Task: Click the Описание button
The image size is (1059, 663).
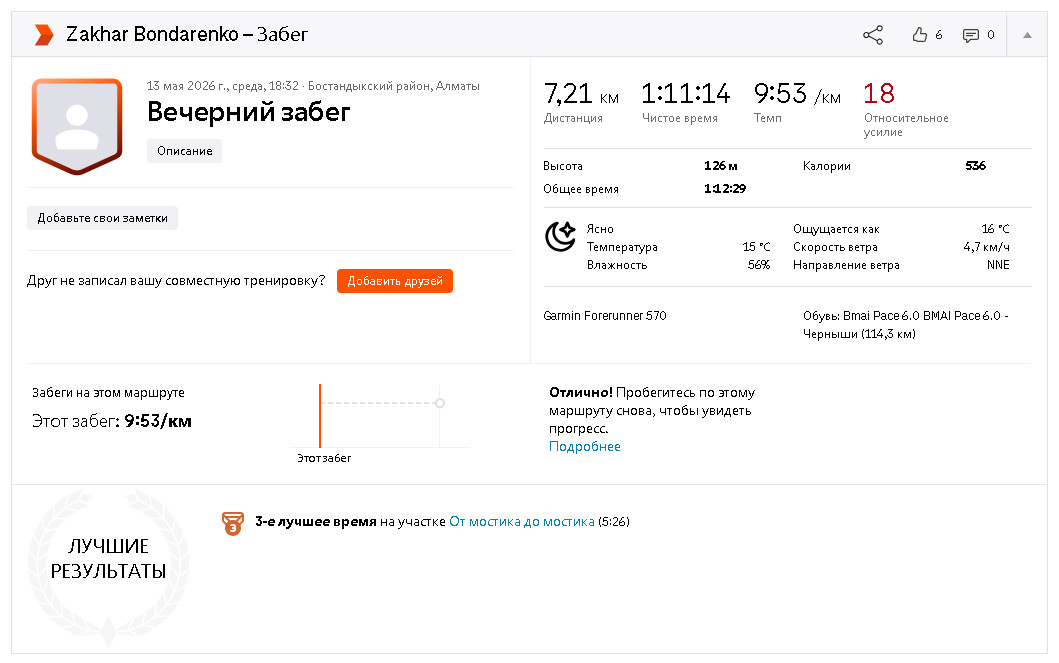Action: [x=184, y=151]
